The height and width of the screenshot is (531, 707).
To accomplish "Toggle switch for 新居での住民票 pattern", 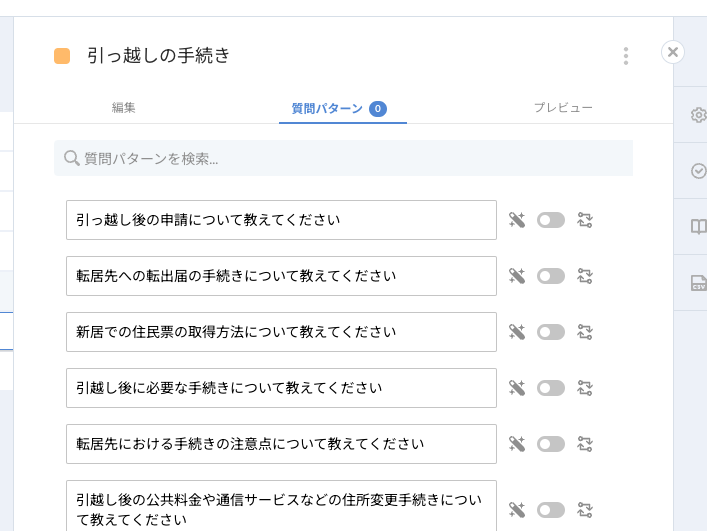I will [x=551, y=332].
